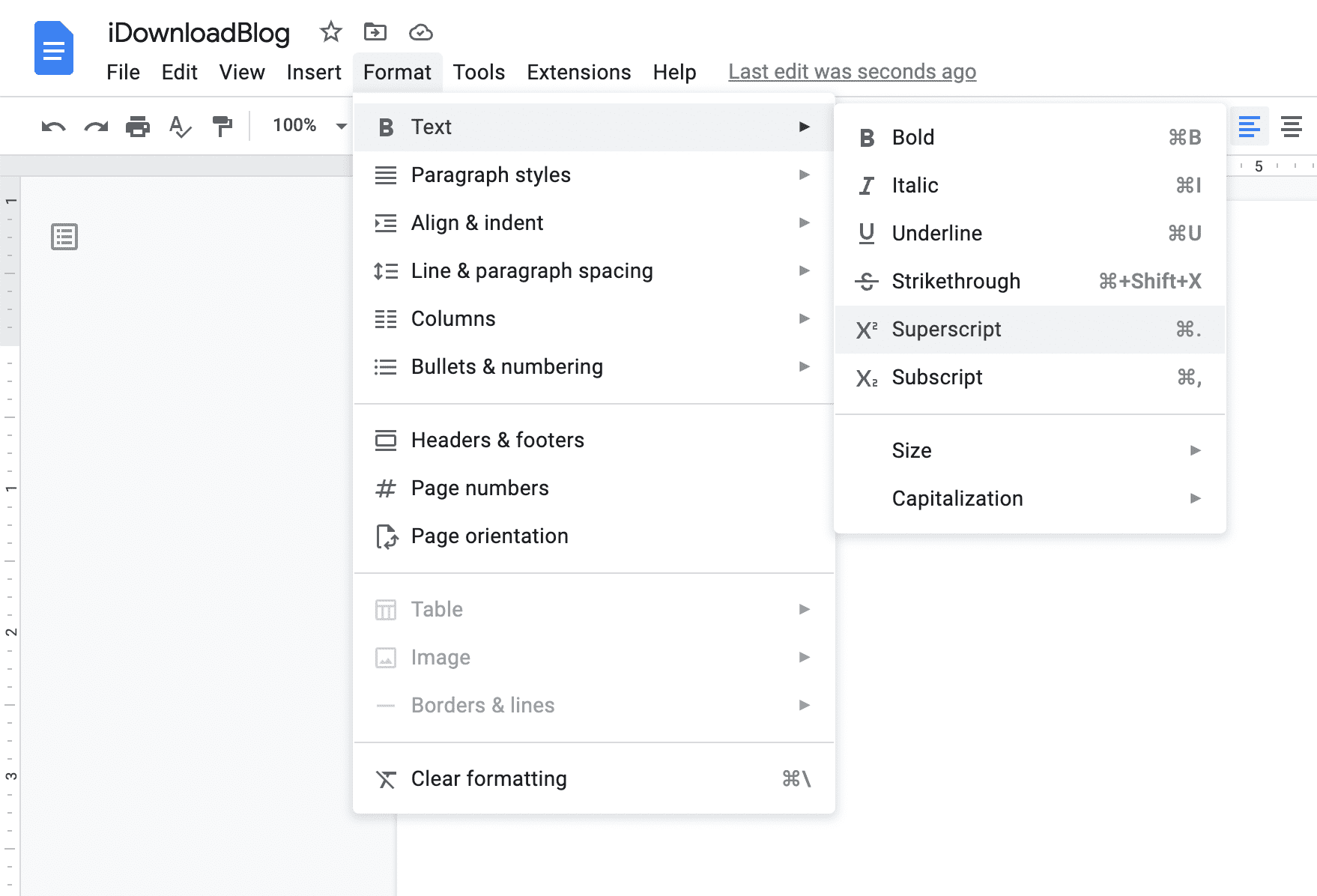Run spelling and grammar check icon
The image size is (1317, 896).
tap(180, 126)
